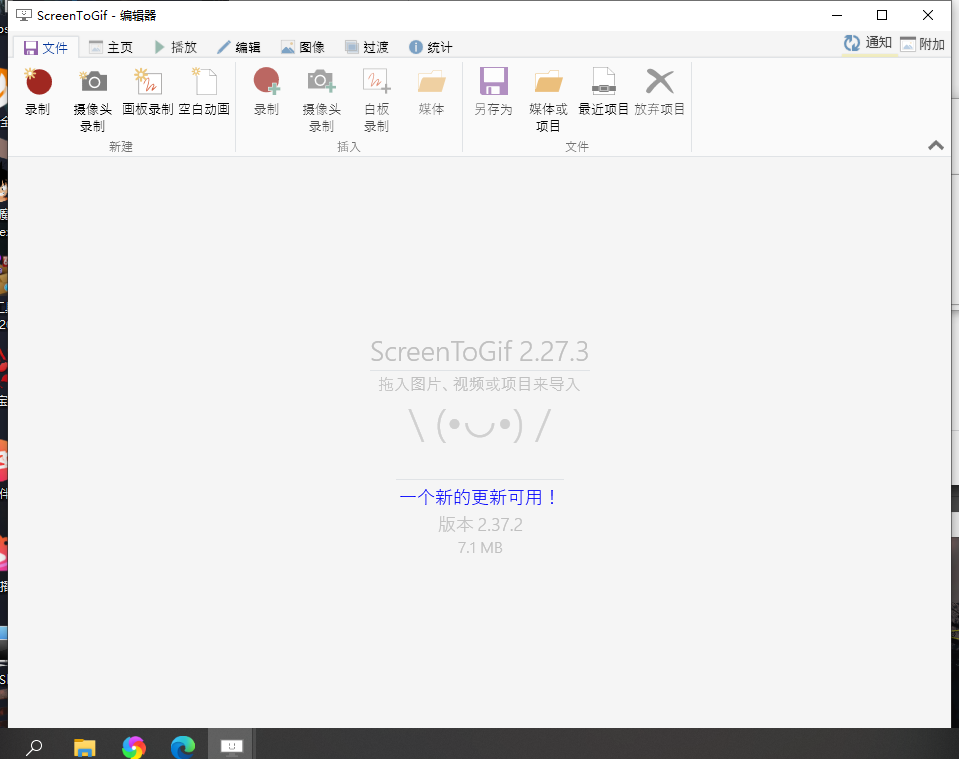The image size is (959, 759).
Task: Create a 空白动画 blank animation
Action: tap(204, 82)
